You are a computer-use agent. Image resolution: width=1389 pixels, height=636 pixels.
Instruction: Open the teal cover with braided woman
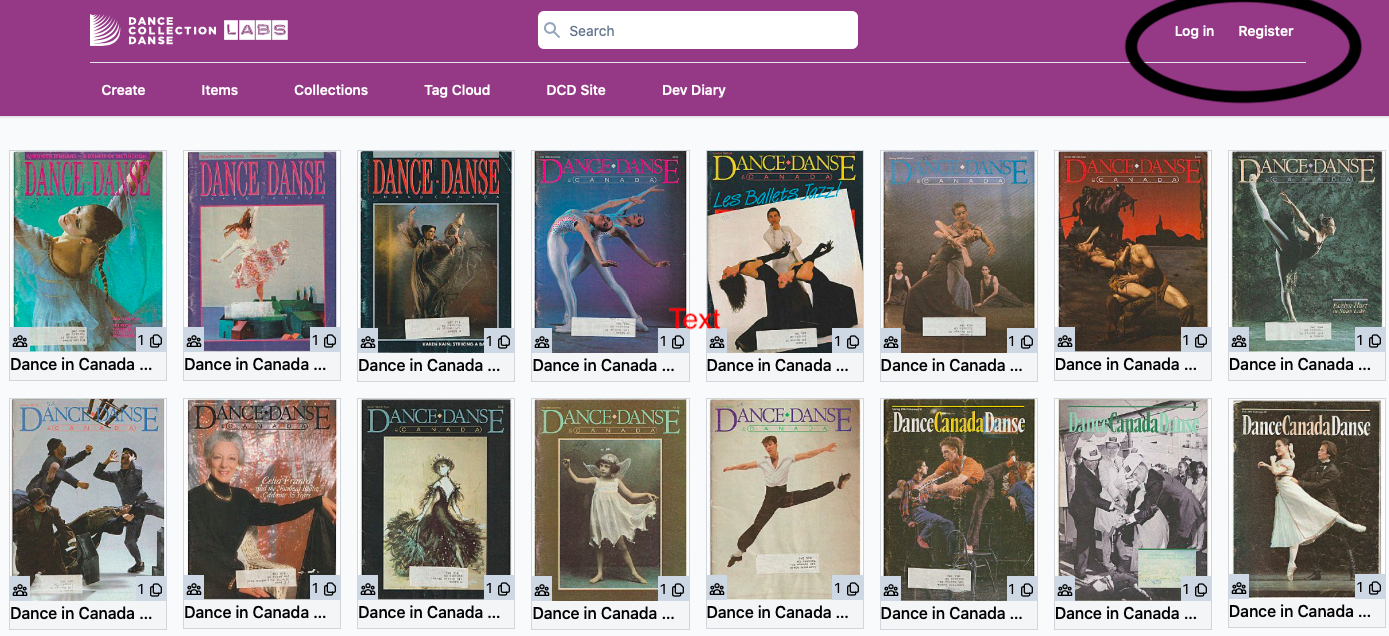(x=88, y=251)
